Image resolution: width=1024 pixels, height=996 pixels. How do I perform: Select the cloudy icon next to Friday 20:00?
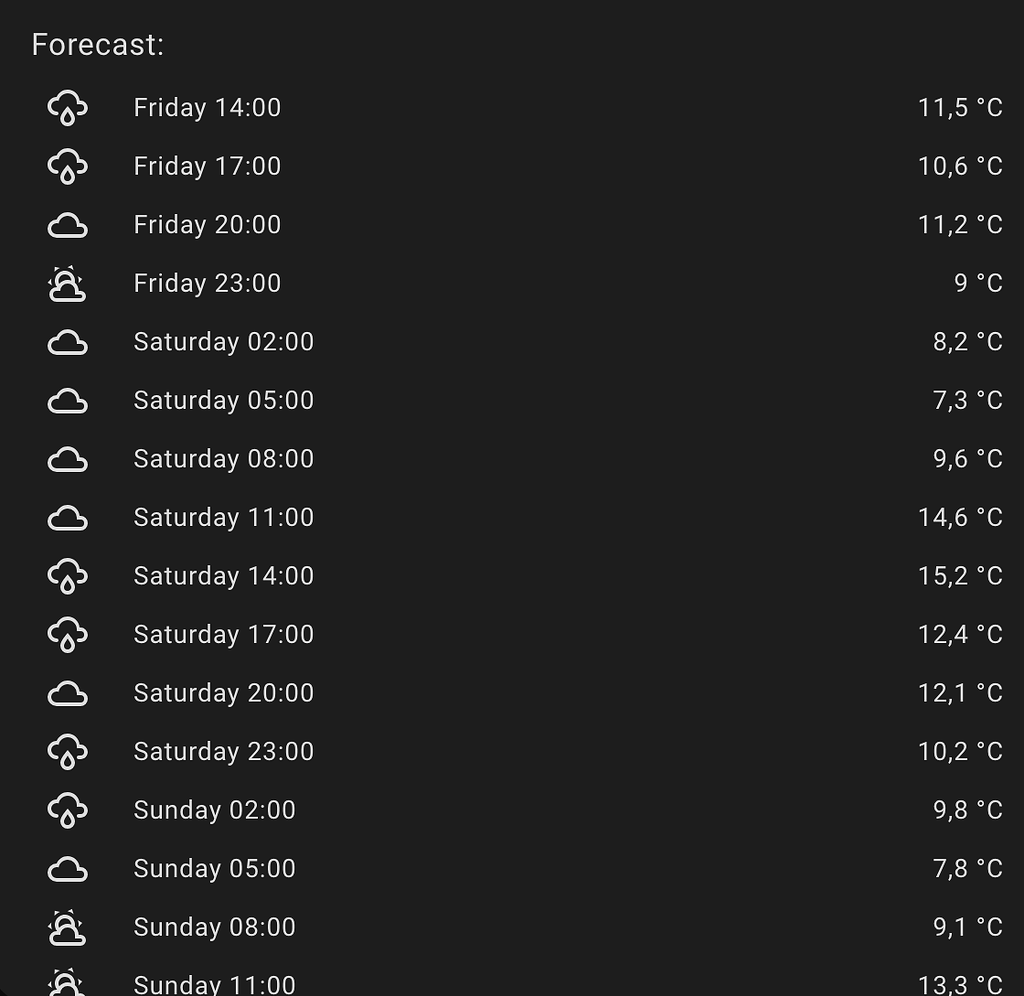tap(67, 224)
